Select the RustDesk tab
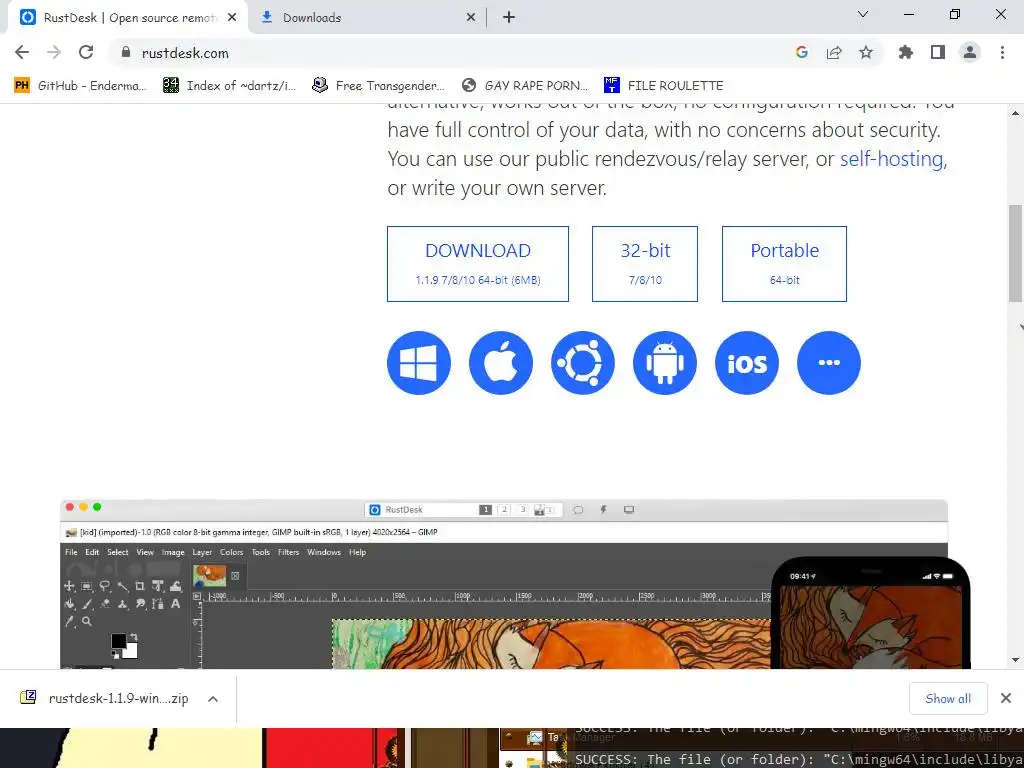This screenshot has width=1024, height=768. [x=128, y=18]
